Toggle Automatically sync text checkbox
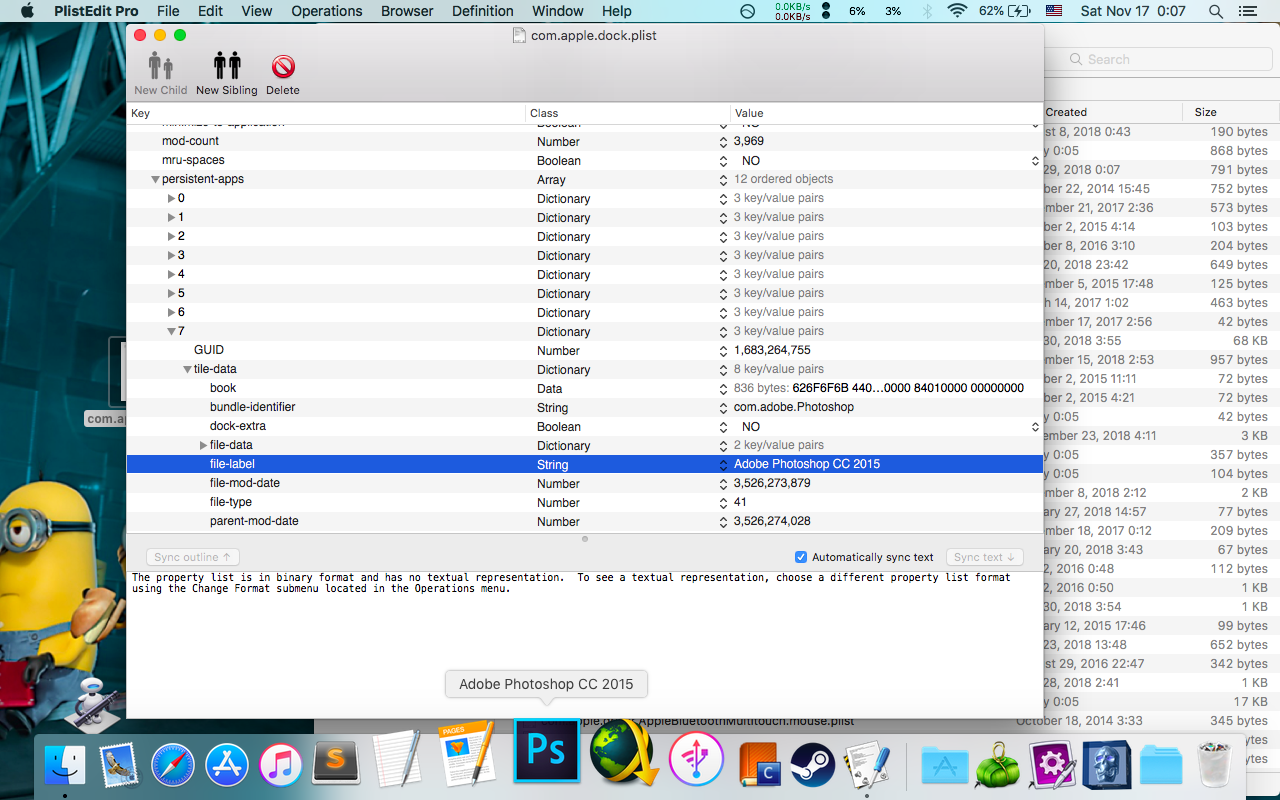The height and width of the screenshot is (800, 1280). coord(801,557)
